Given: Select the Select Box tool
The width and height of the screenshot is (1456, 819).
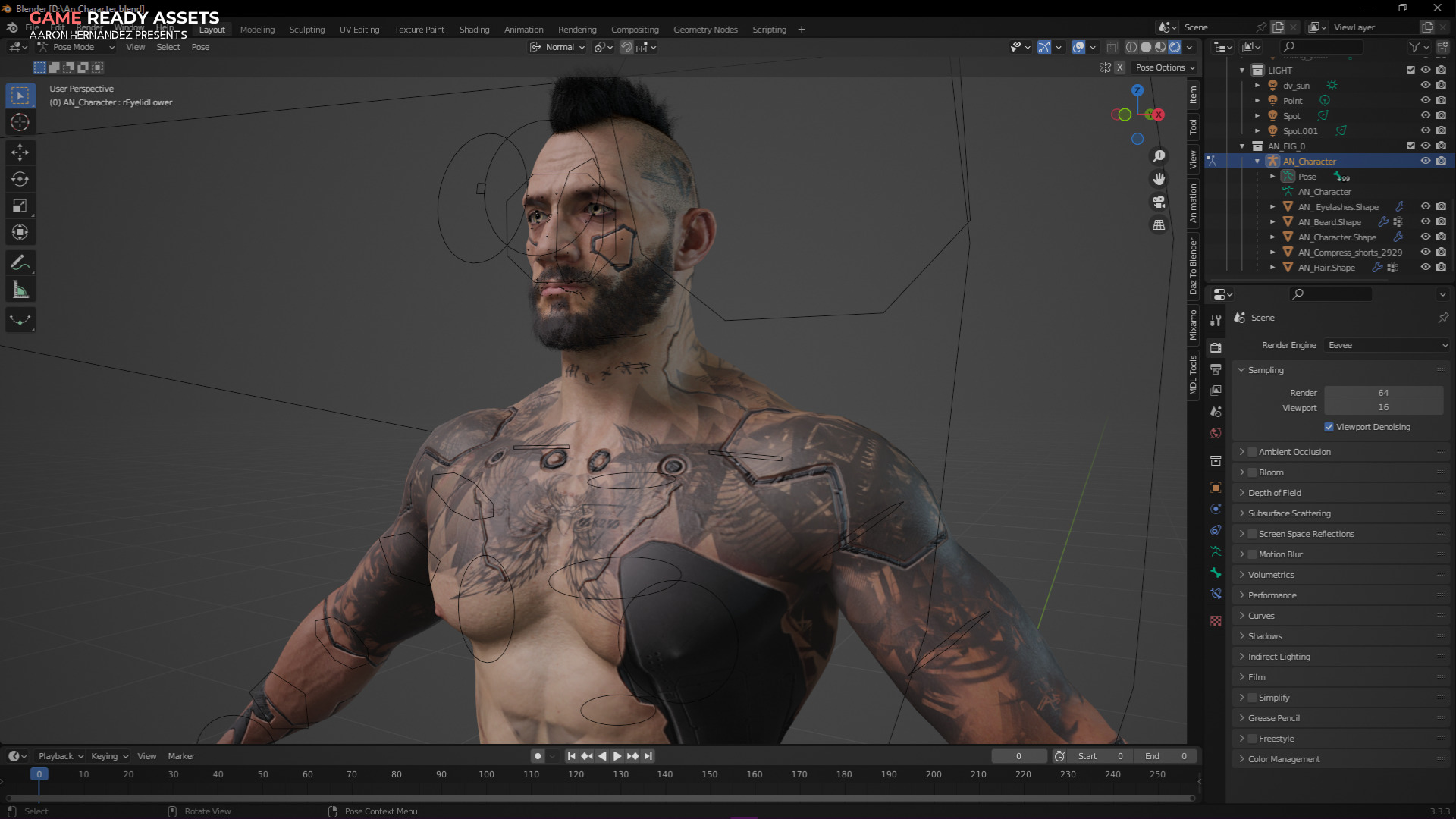Looking at the screenshot, I should [x=20, y=96].
